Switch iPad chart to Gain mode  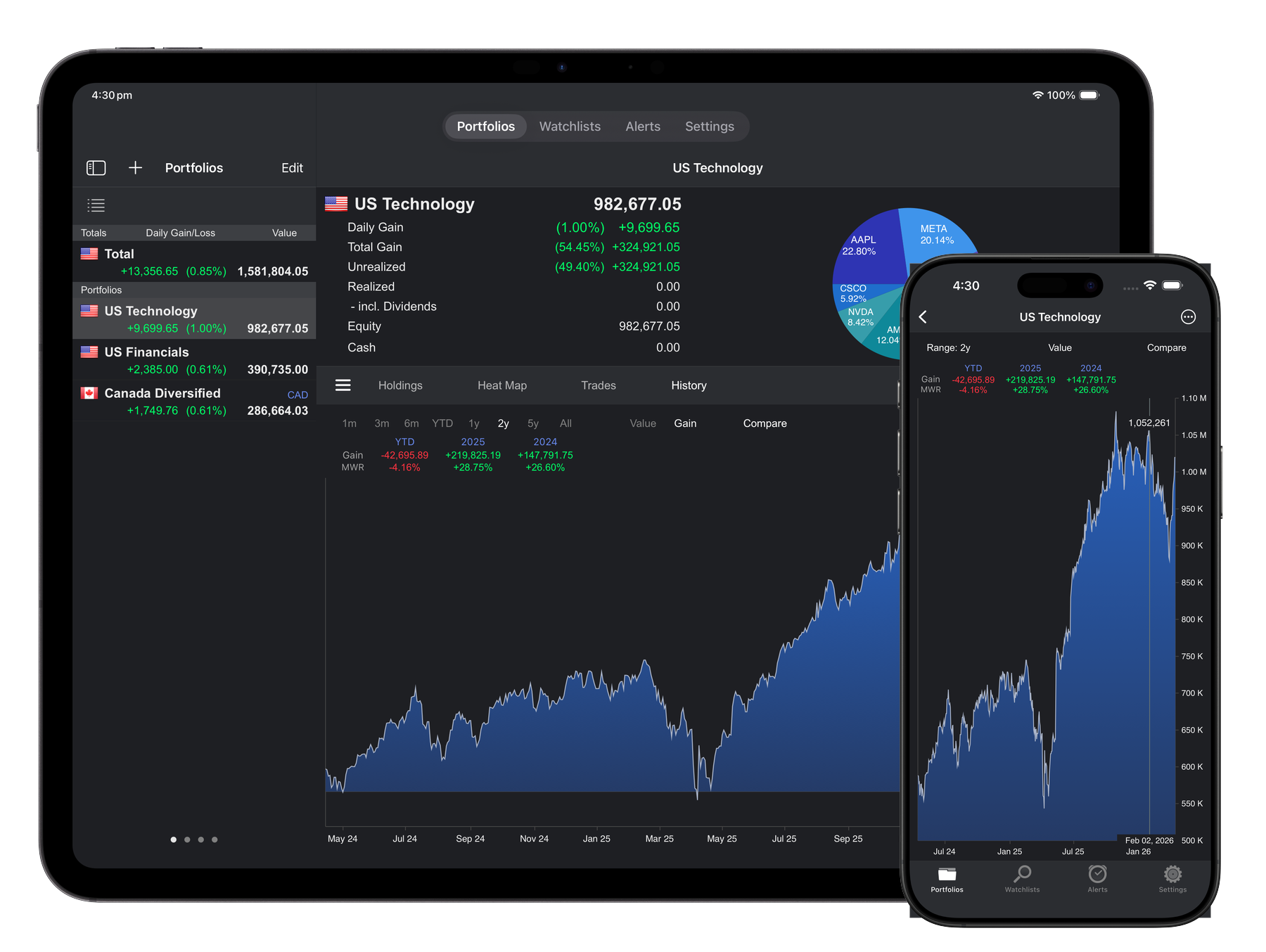click(685, 423)
